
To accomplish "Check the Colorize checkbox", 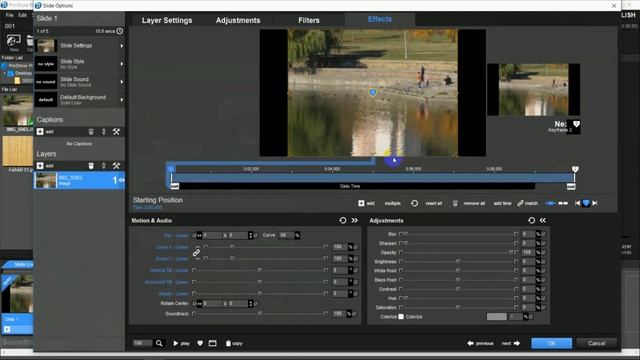I will point(401,317).
